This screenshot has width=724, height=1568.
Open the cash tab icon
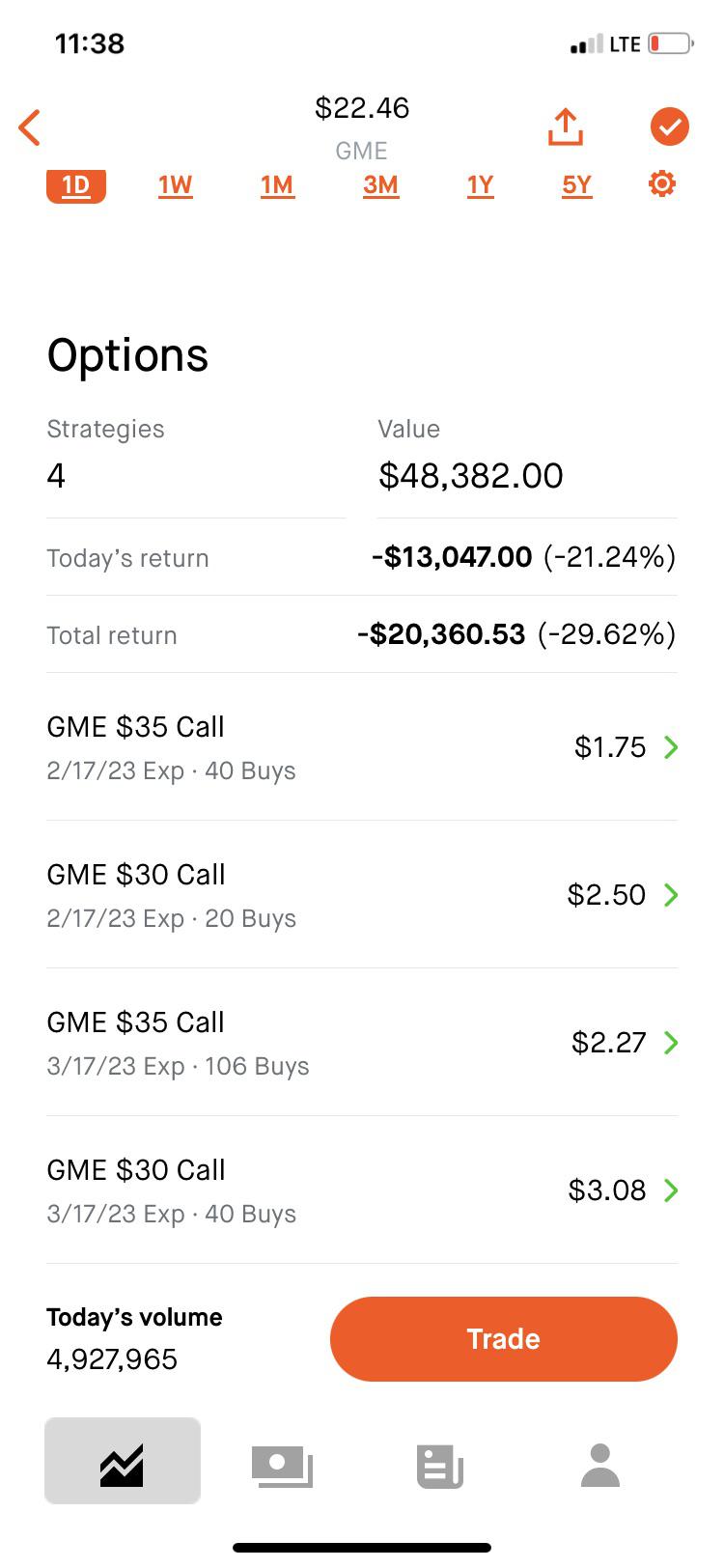click(x=282, y=1466)
